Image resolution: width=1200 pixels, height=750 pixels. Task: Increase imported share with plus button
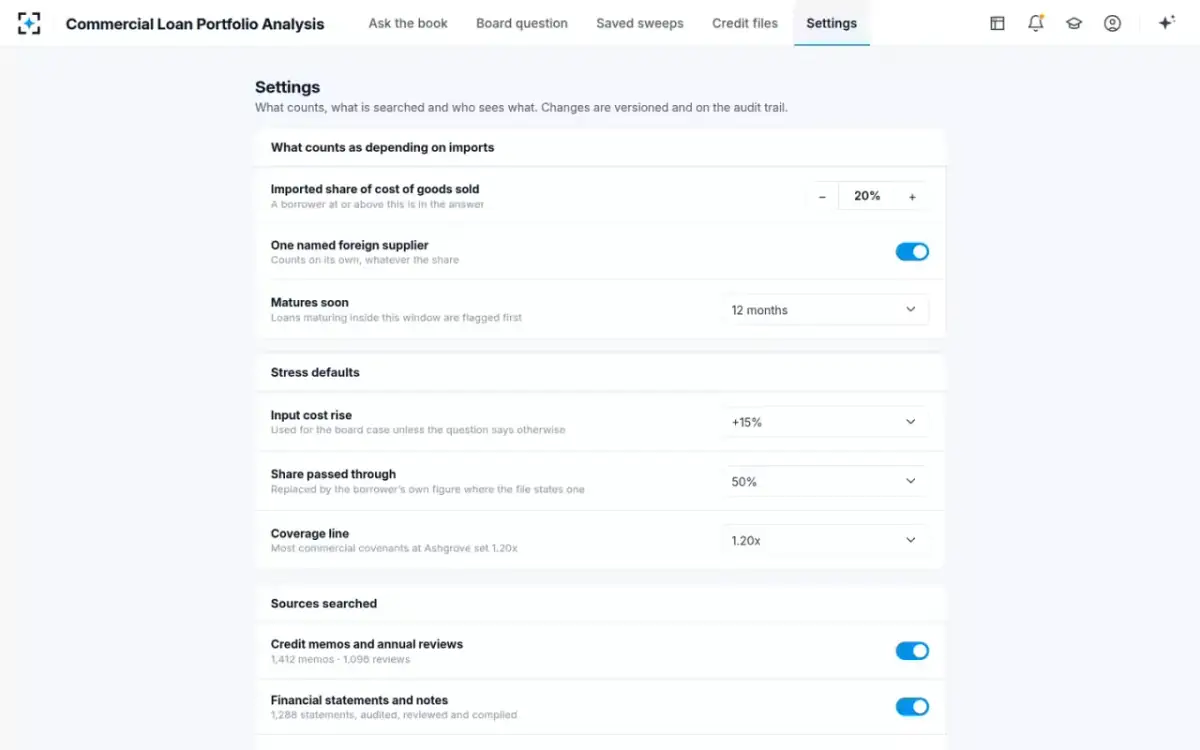(x=912, y=197)
